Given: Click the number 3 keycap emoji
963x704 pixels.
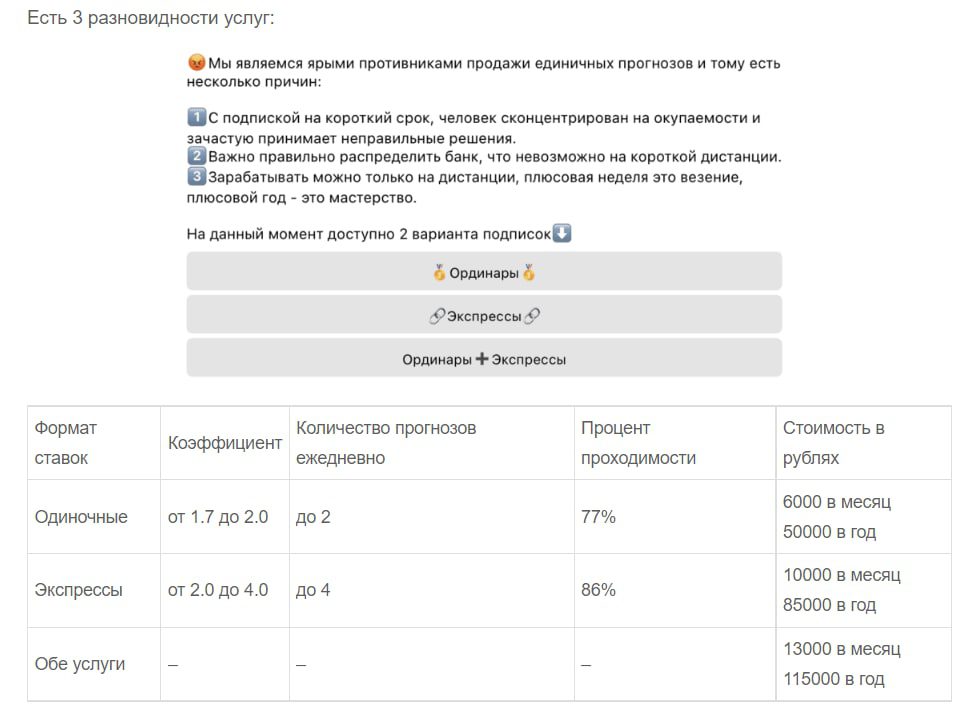Looking at the screenshot, I should pyautogui.click(x=197, y=176).
